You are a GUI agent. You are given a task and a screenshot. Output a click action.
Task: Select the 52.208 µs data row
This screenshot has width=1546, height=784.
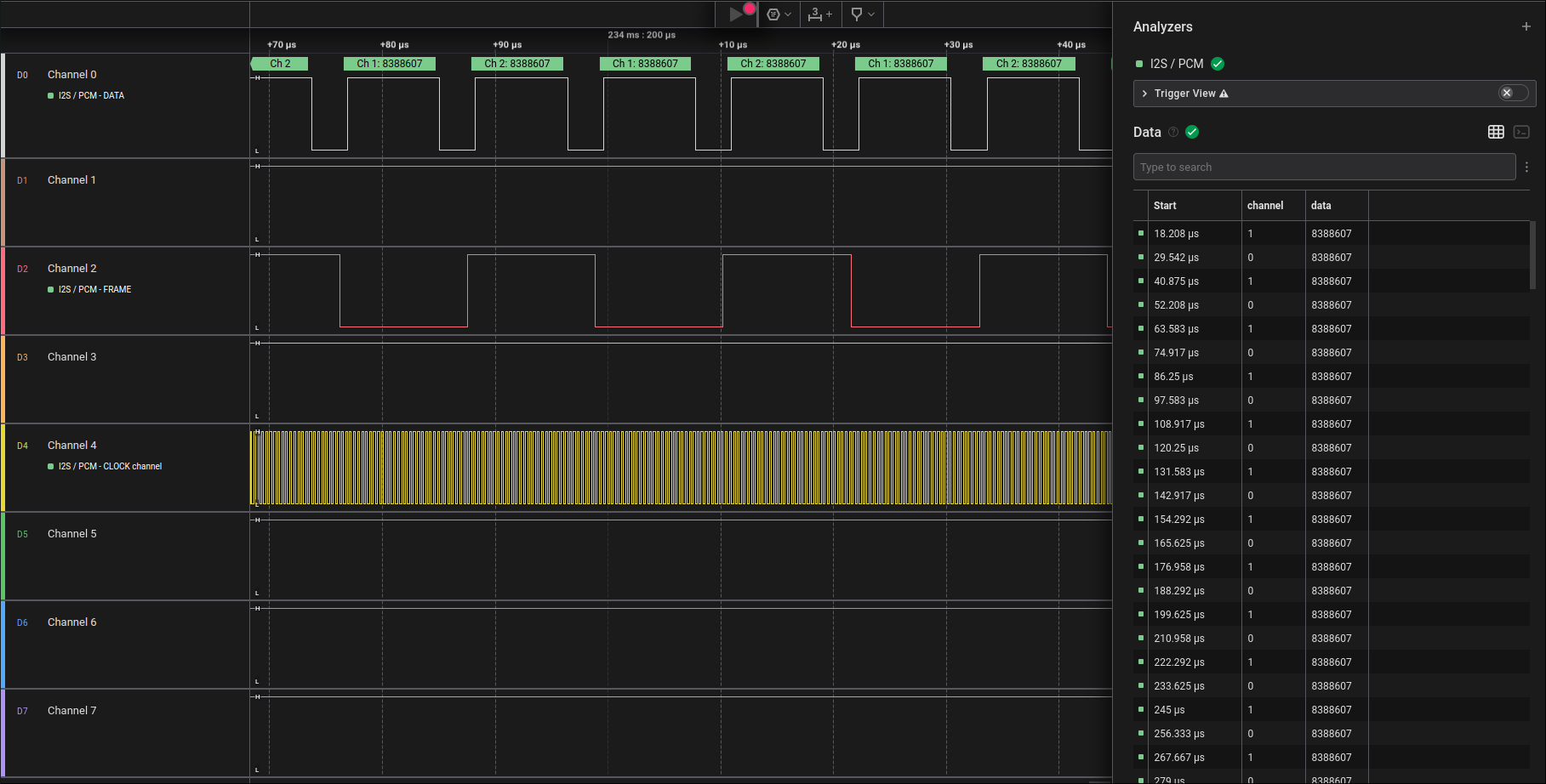click(1332, 304)
